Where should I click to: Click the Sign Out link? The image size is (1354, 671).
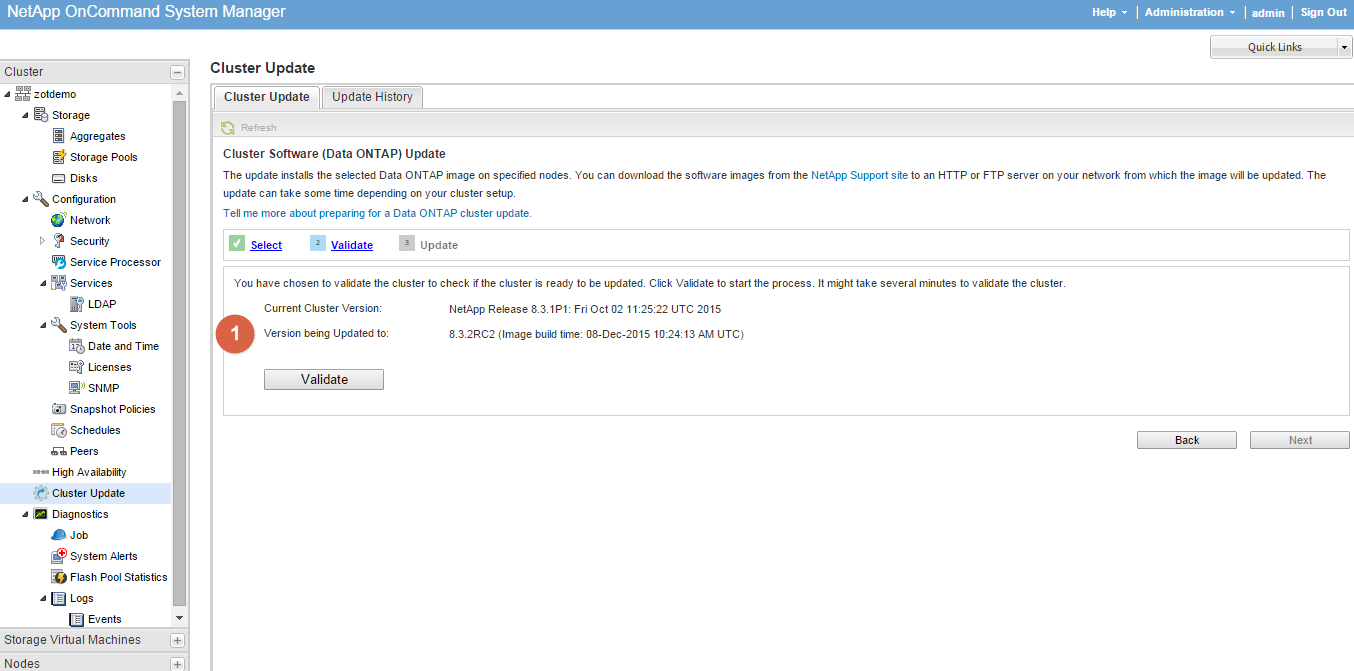(1323, 12)
